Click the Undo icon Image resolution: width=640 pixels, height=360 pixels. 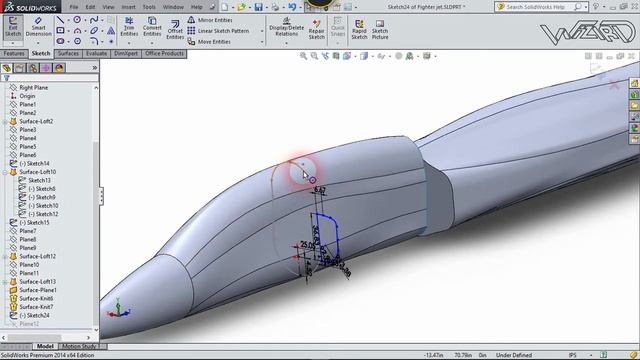click(292, 7)
